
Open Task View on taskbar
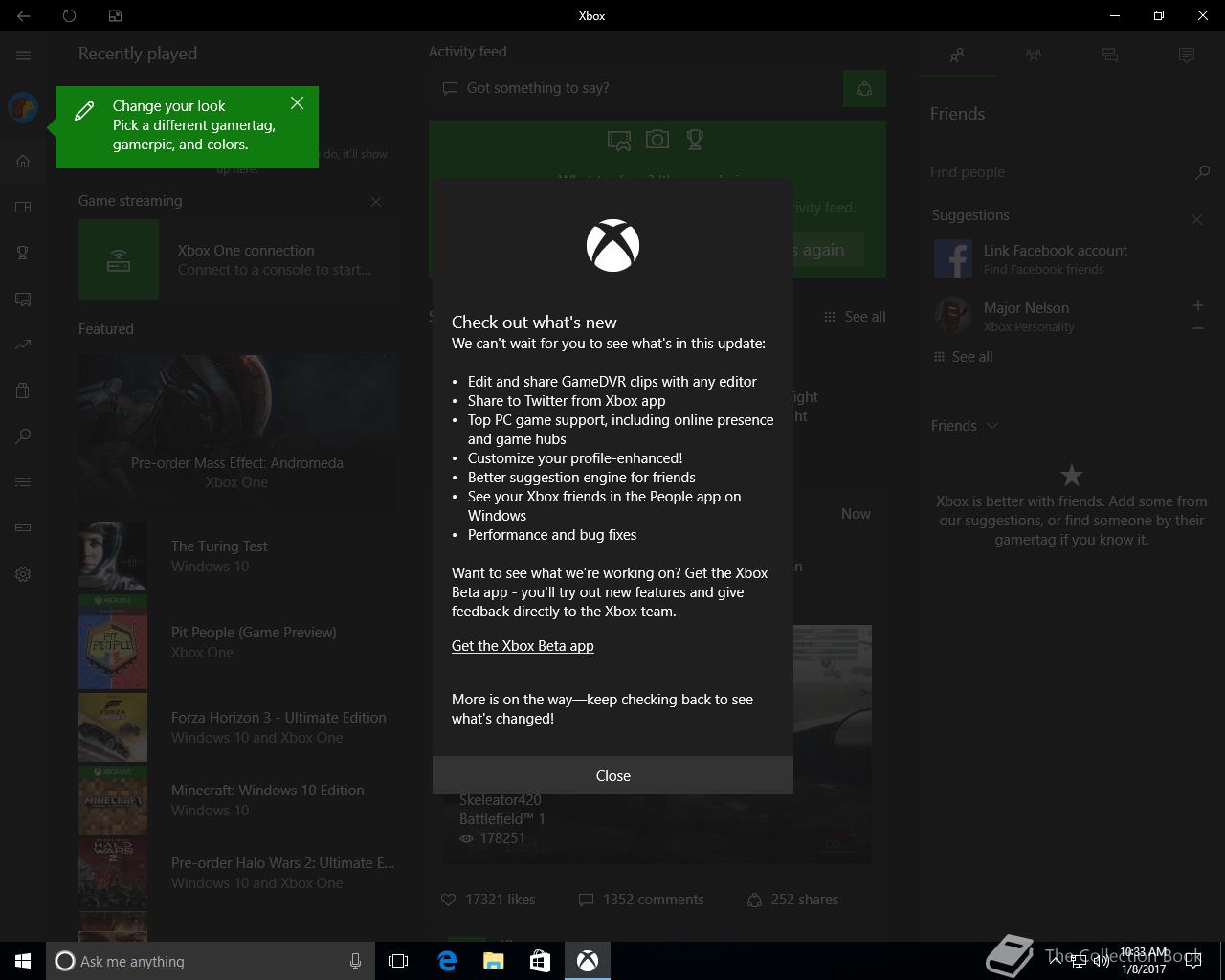point(398,961)
